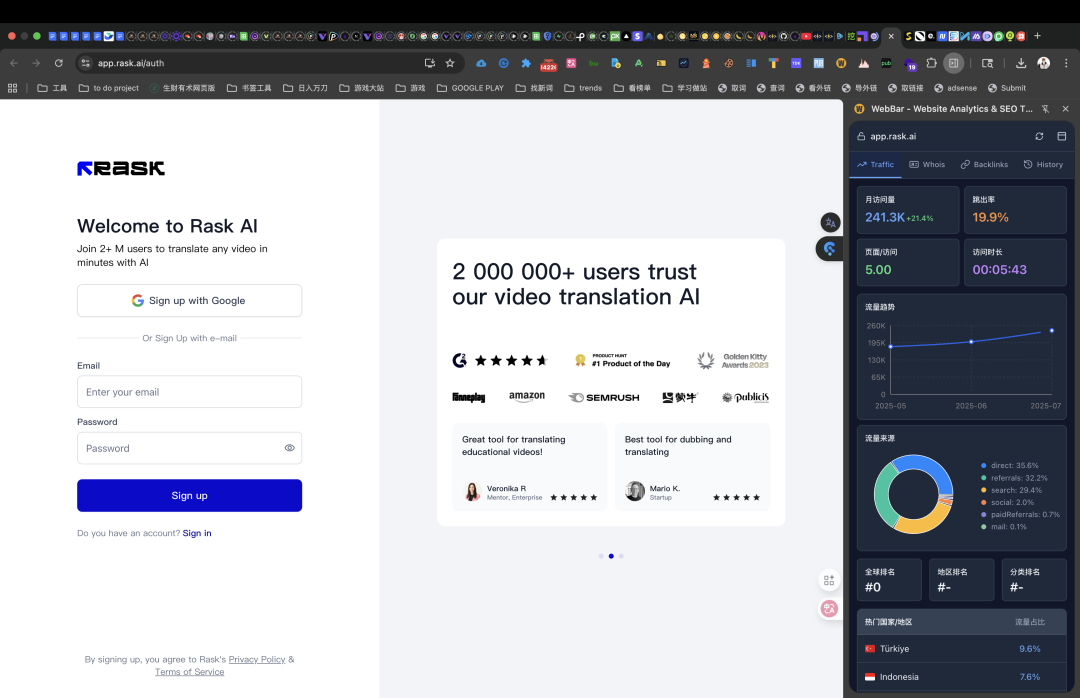Click the 2025-06 traffic chart point
1080x698 pixels.
tap(971, 342)
